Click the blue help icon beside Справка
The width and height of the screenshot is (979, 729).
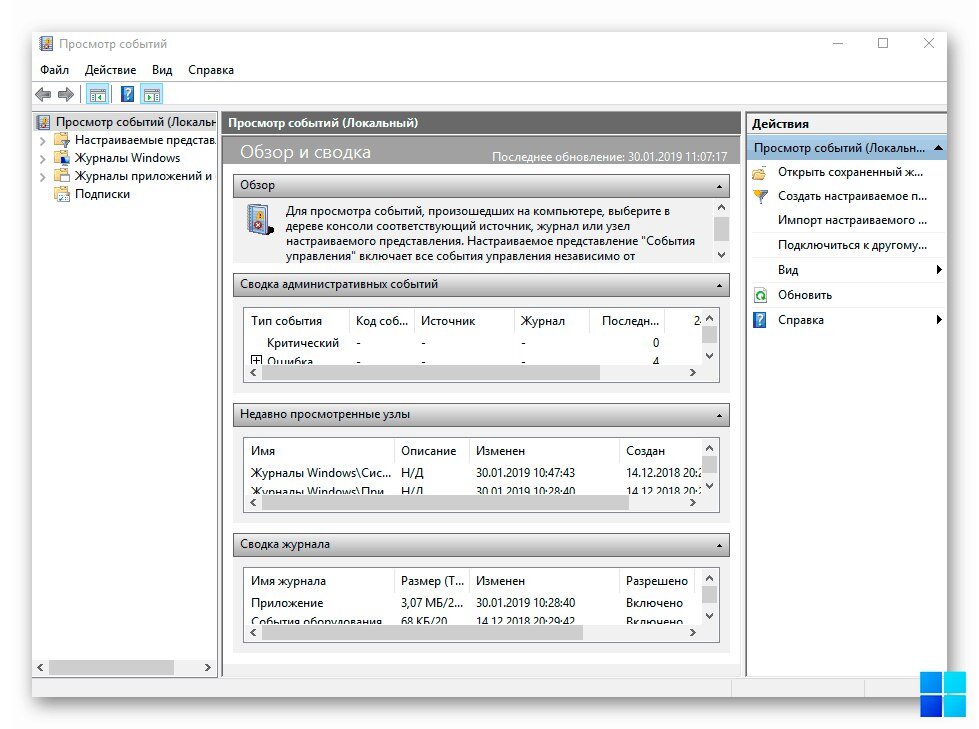point(760,320)
